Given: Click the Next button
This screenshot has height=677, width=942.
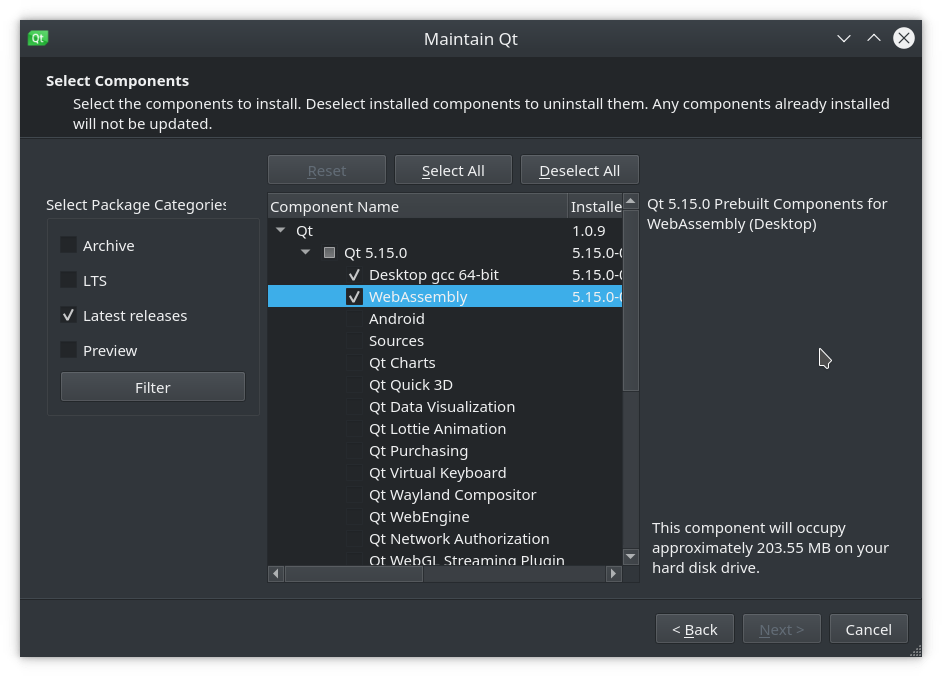Looking at the screenshot, I should [782, 629].
